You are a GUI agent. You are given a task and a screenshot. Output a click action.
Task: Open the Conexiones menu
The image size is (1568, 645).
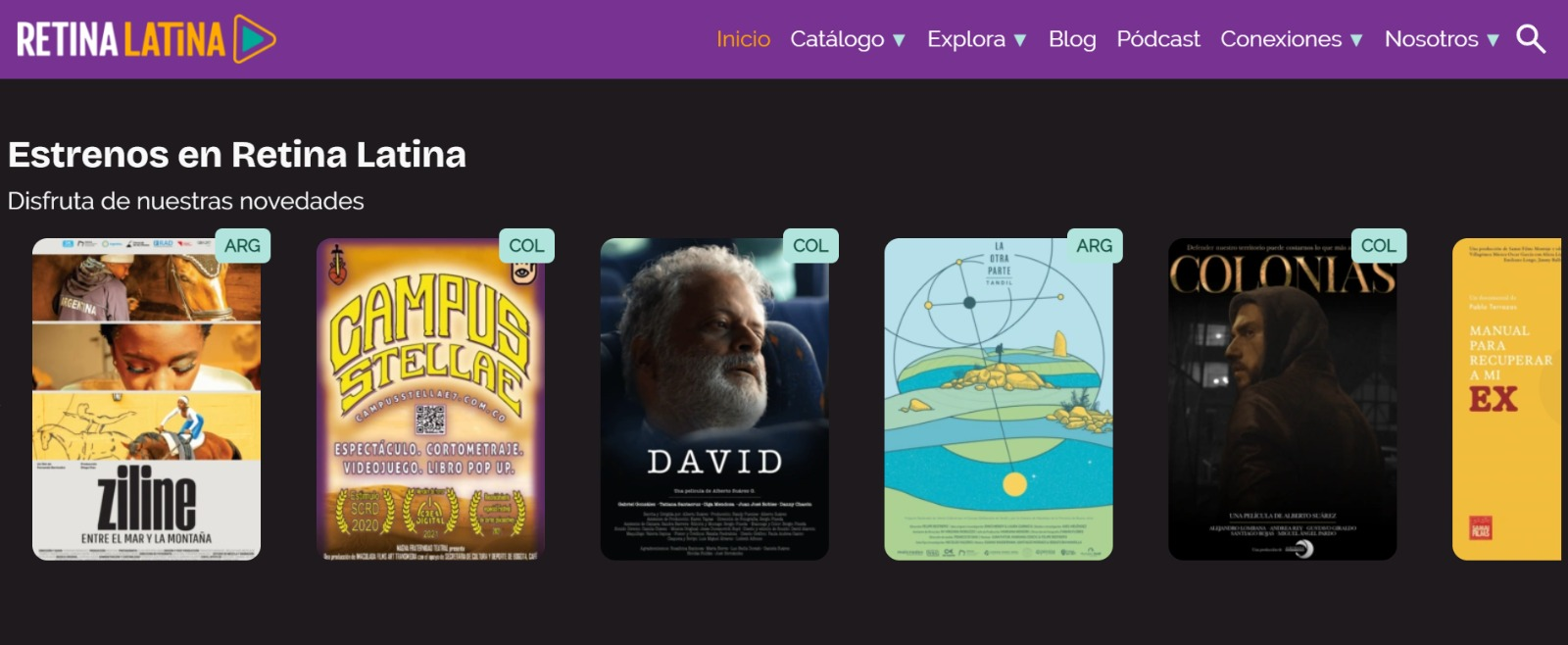click(x=1292, y=39)
